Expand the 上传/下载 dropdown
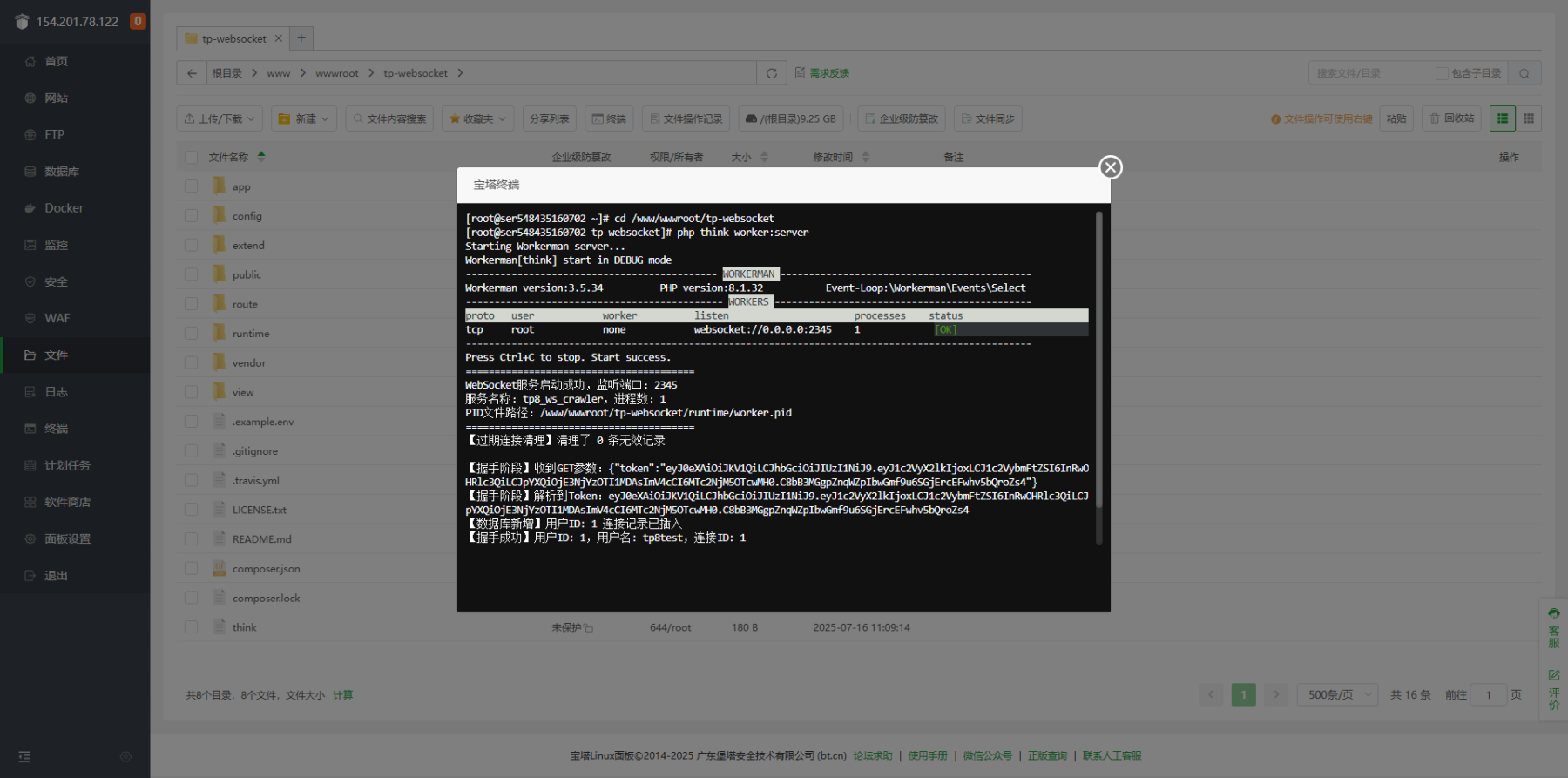The height and width of the screenshot is (778, 1568). click(x=220, y=118)
